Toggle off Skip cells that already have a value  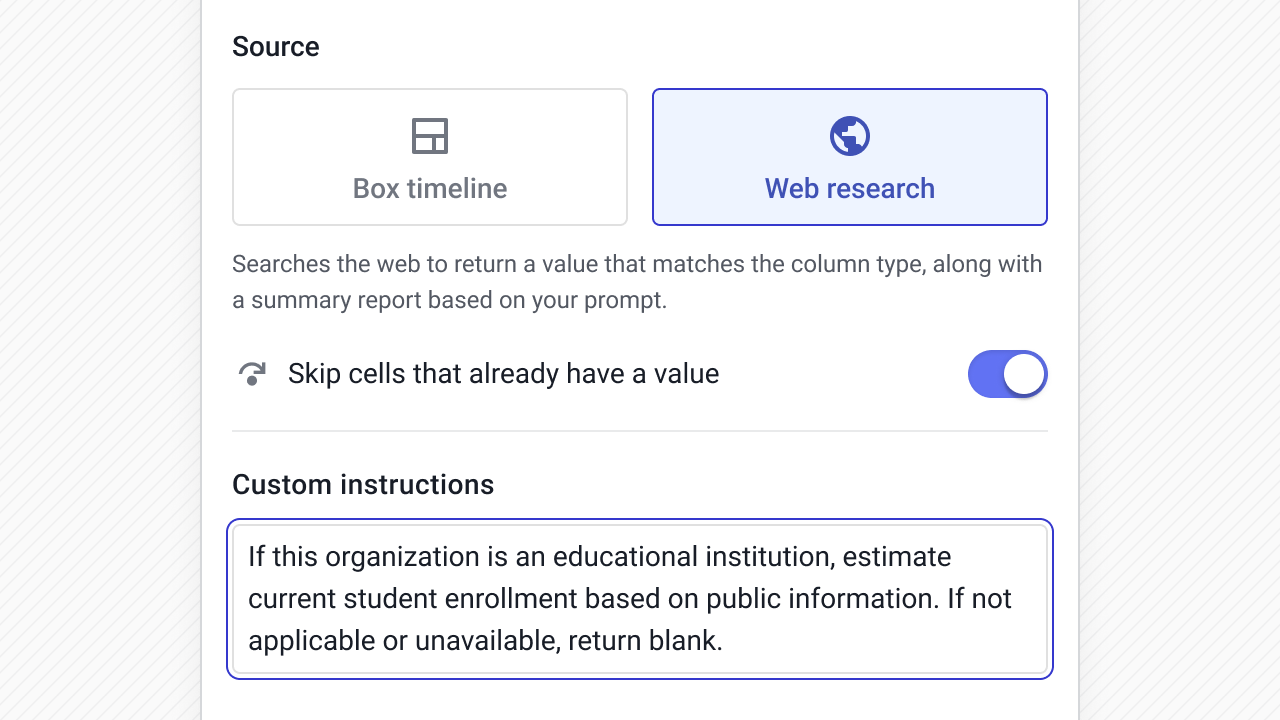pyautogui.click(x=1007, y=374)
